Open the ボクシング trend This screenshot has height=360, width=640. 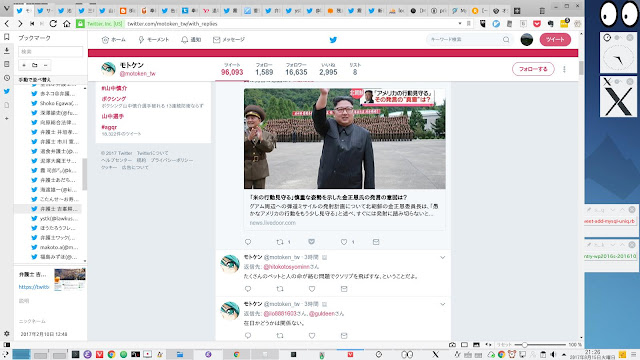pyautogui.click(x=114, y=99)
